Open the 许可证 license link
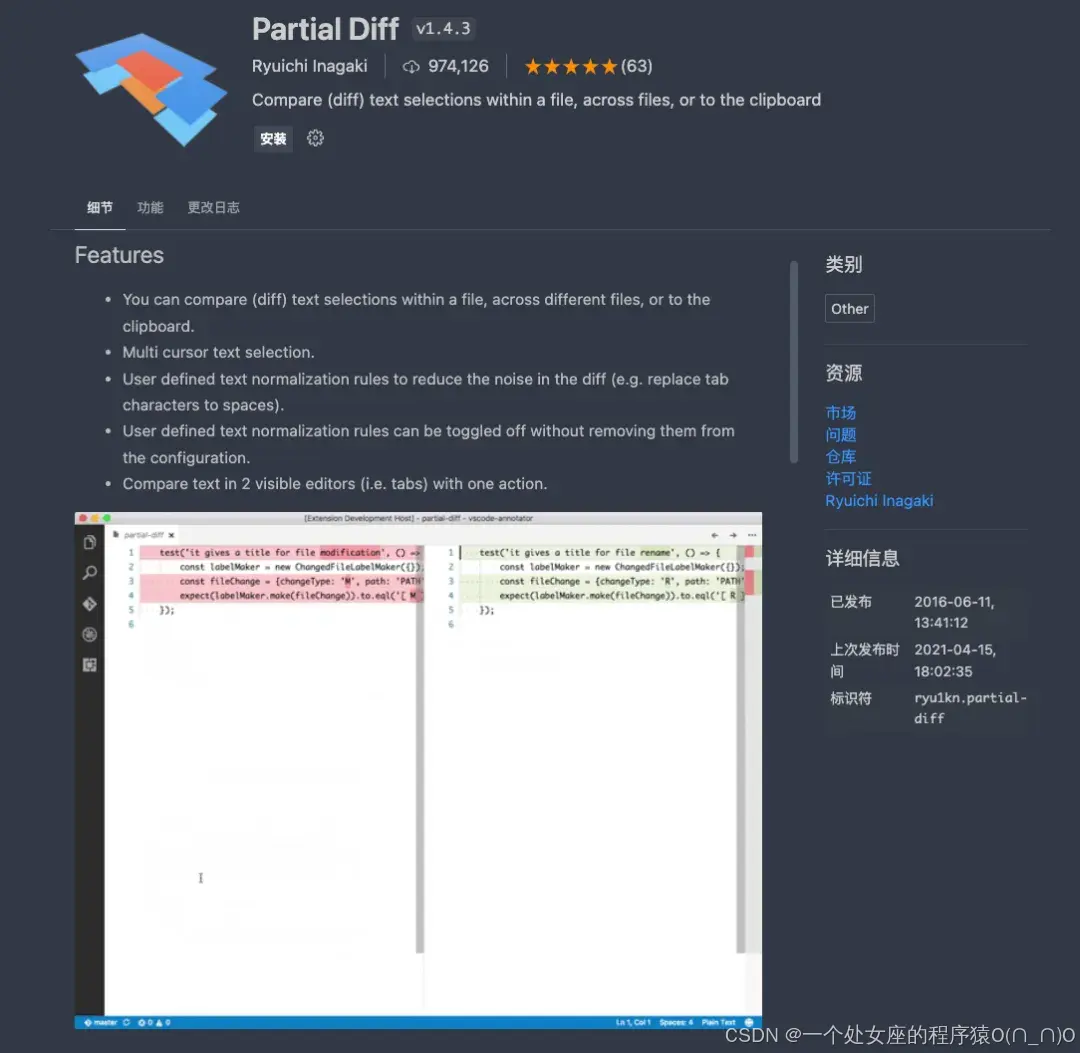This screenshot has width=1080, height=1053. click(x=848, y=479)
